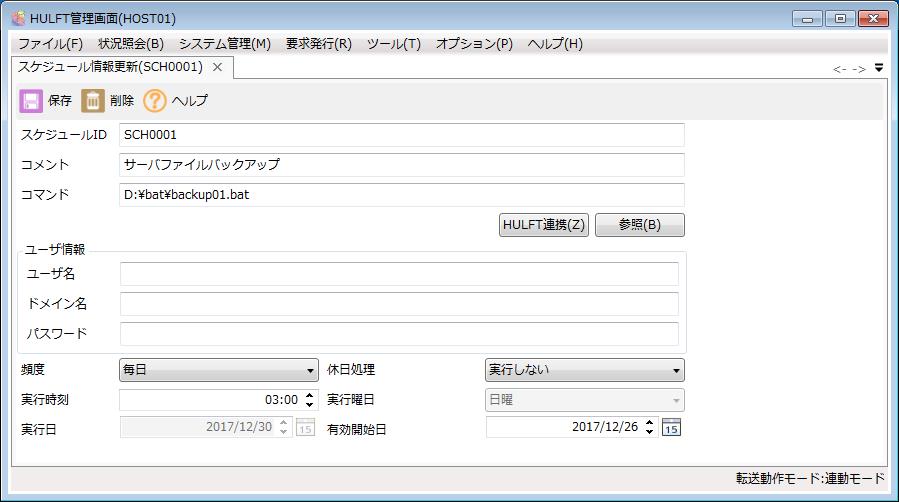The height and width of the screenshot is (502, 899).
Task: Click the Save (保存) floppy icon
Action: point(31,101)
